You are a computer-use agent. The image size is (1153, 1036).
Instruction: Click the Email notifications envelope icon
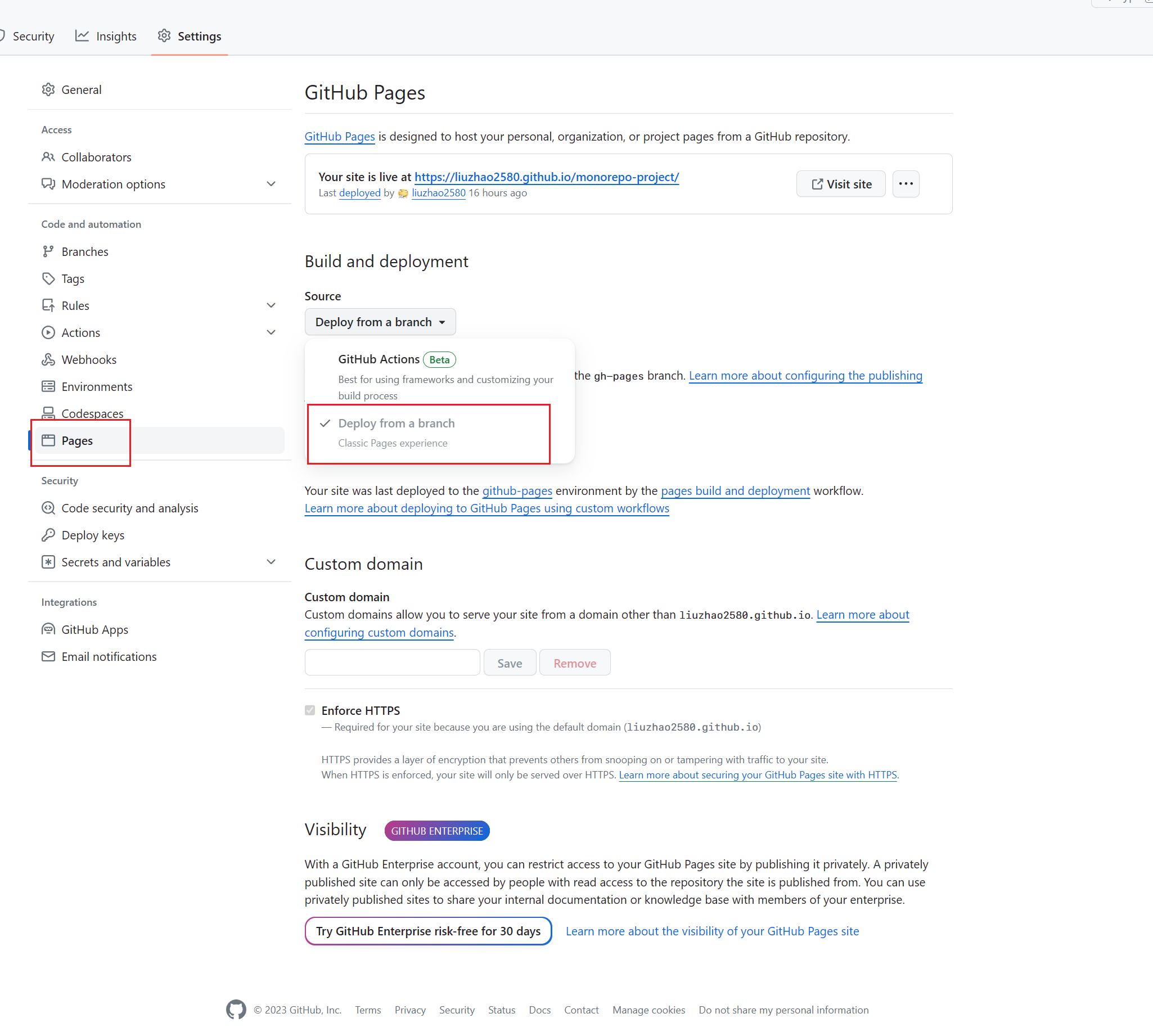click(x=48, y=656)
